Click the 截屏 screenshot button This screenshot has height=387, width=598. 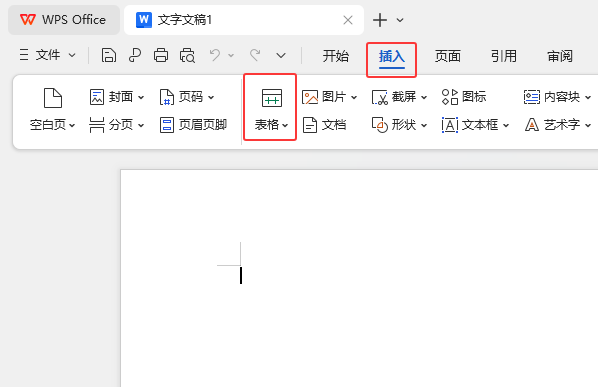(x=394, y=97)
